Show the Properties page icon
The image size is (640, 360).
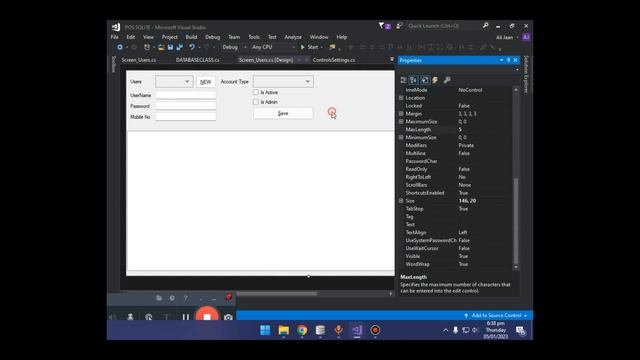point(424,80)
